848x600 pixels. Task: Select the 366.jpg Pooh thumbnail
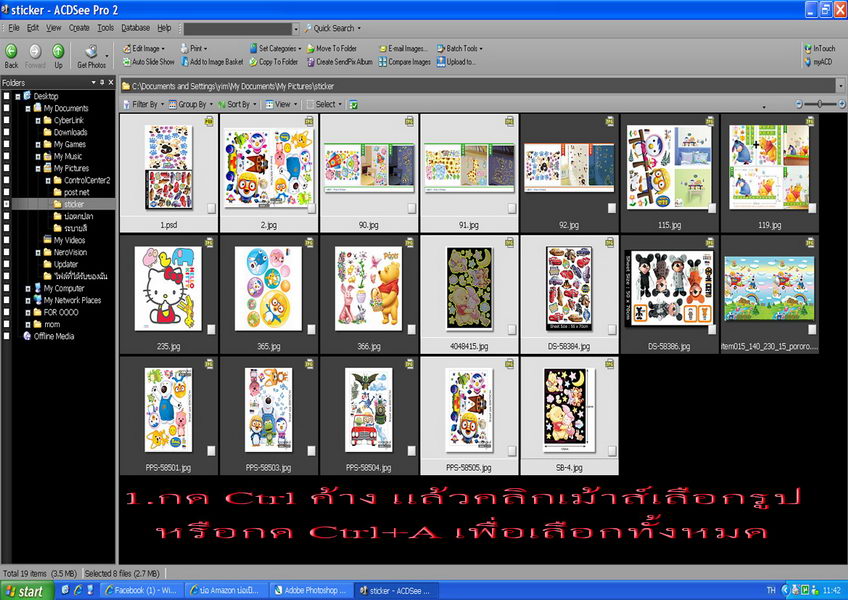click(369, 294)
